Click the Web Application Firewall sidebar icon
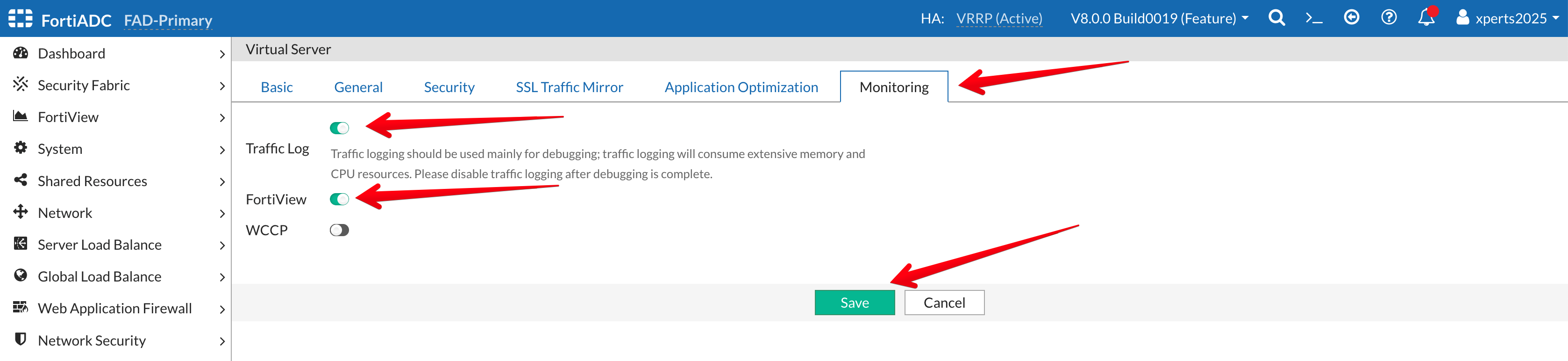1568x361 pixels. (21, 307)
